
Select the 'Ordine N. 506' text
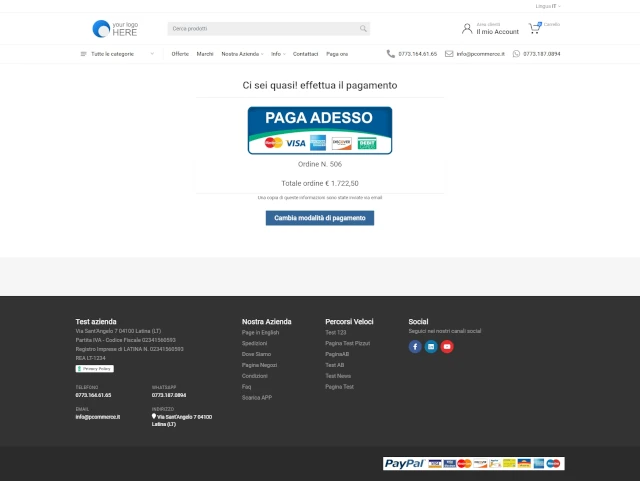[x=320, y=164]
